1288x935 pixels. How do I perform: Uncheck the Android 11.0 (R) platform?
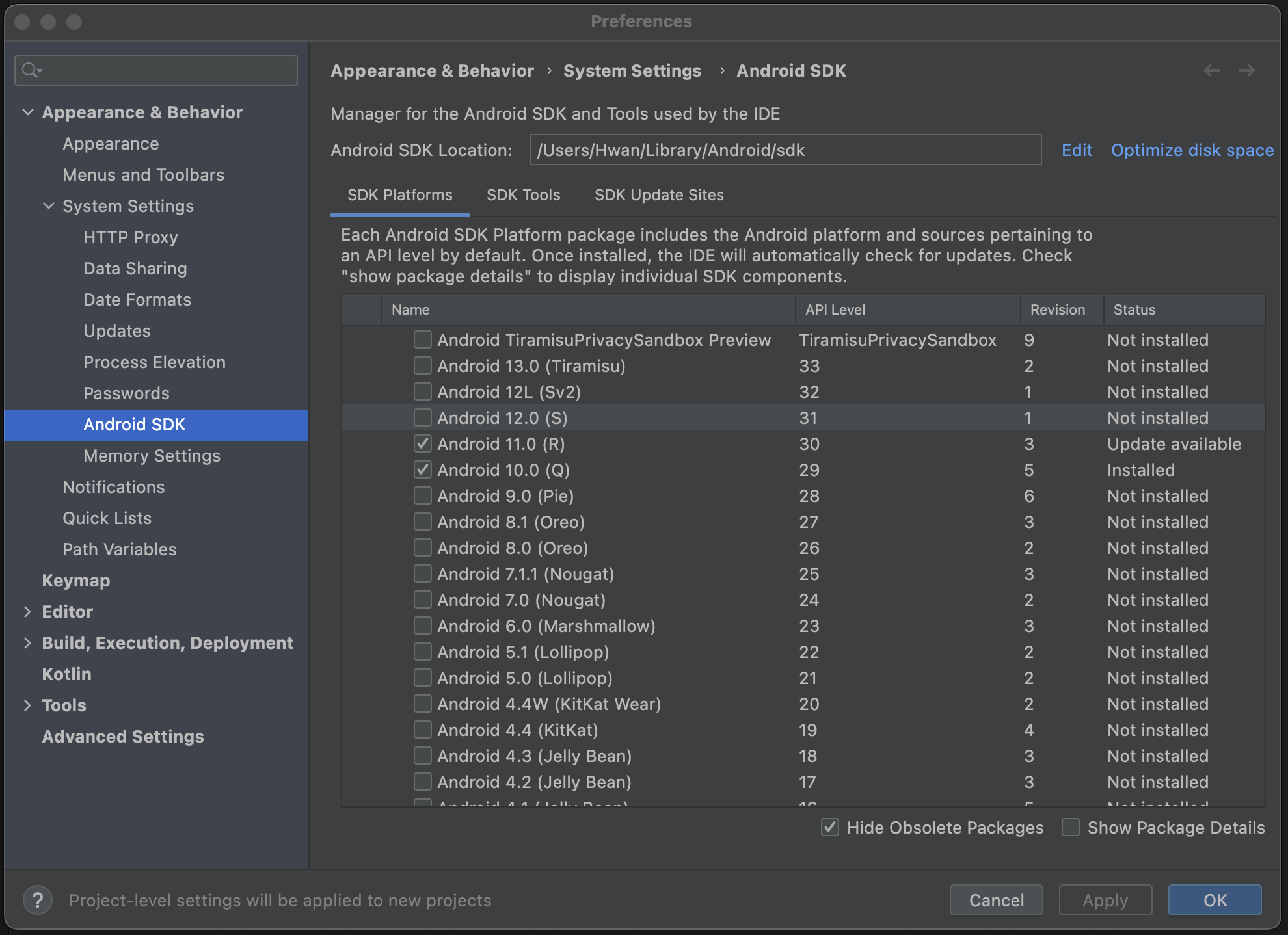coord(423,443)
